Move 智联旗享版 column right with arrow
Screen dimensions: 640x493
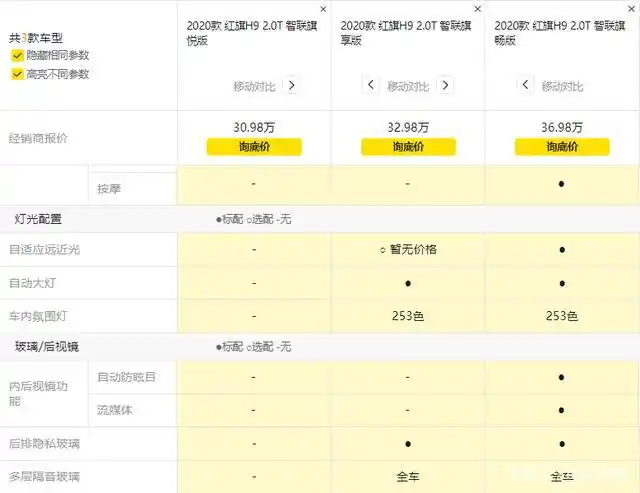(445, 85)
